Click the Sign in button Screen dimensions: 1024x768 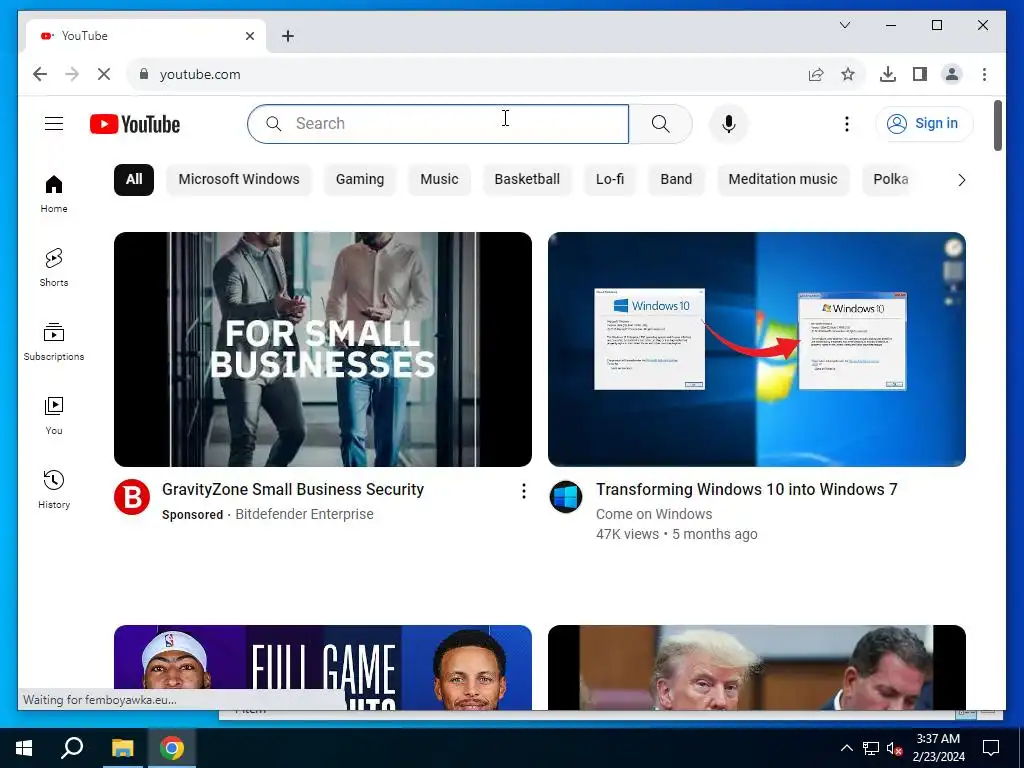924,123
